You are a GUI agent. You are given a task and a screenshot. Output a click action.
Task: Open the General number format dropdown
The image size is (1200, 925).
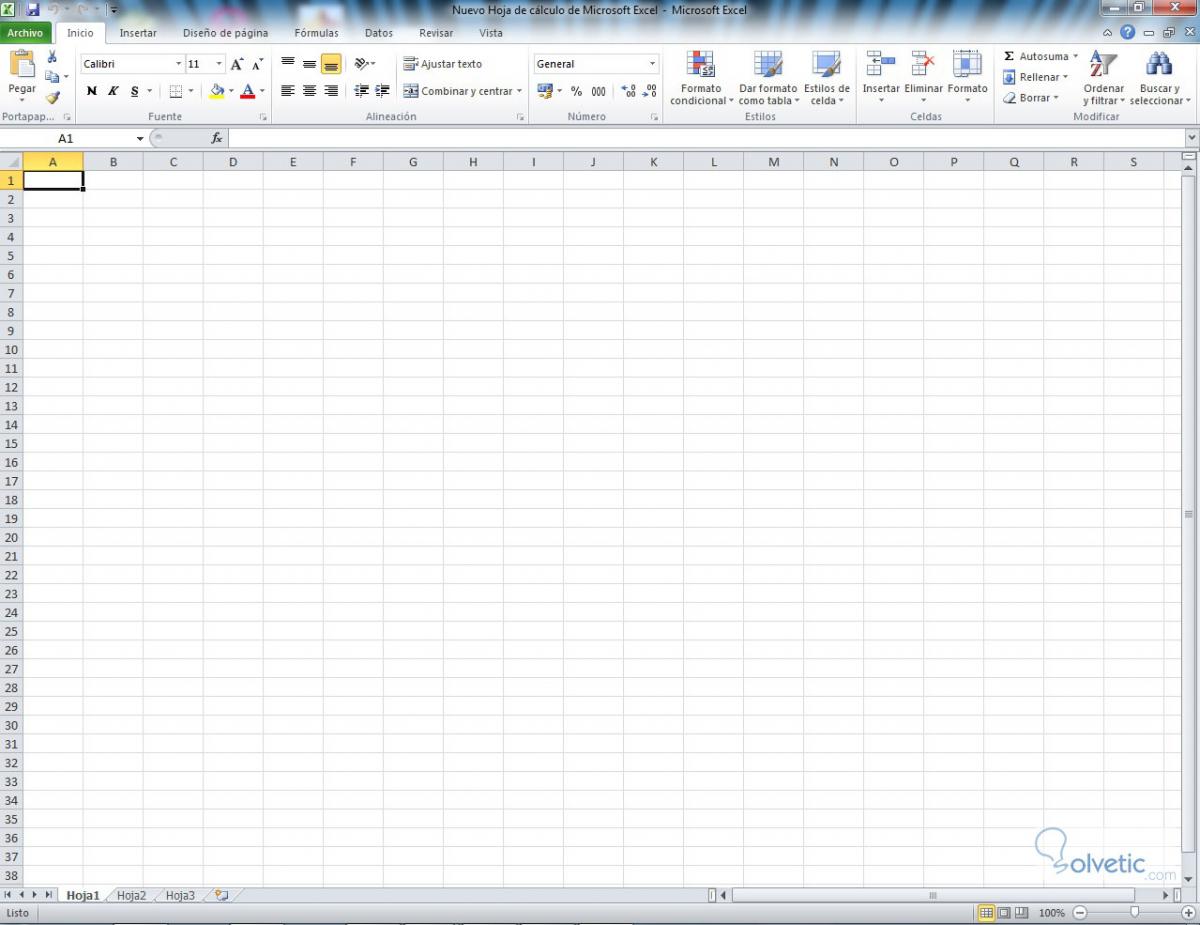[652, 64]
